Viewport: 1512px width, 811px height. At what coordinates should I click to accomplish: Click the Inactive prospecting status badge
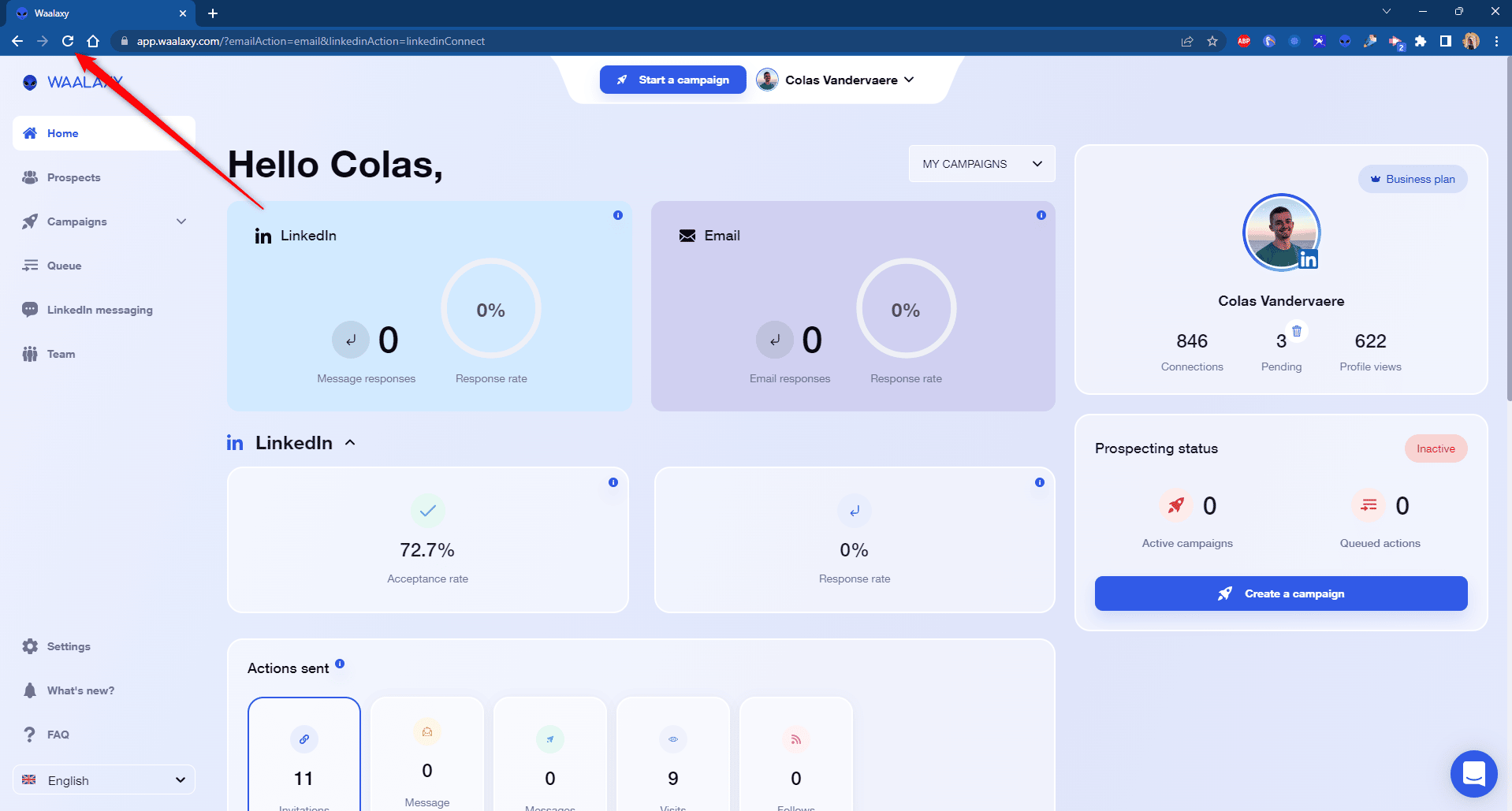pyautogui.click(x=1436, y=448)
